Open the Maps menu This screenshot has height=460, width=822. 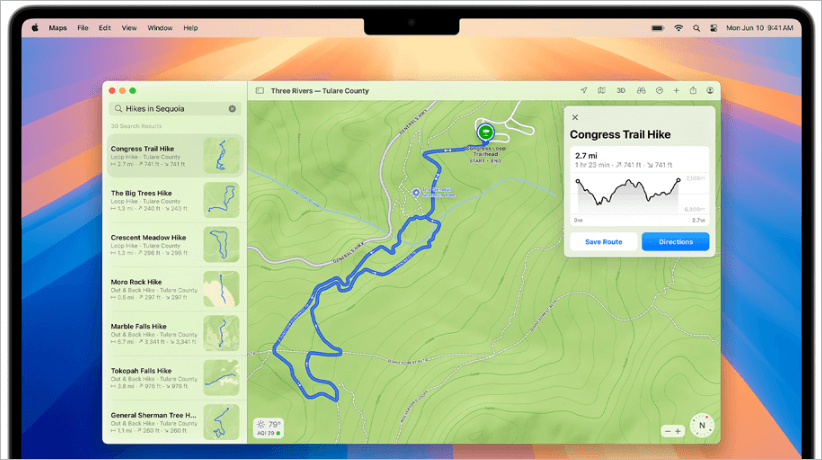click(x=58, y=28)
